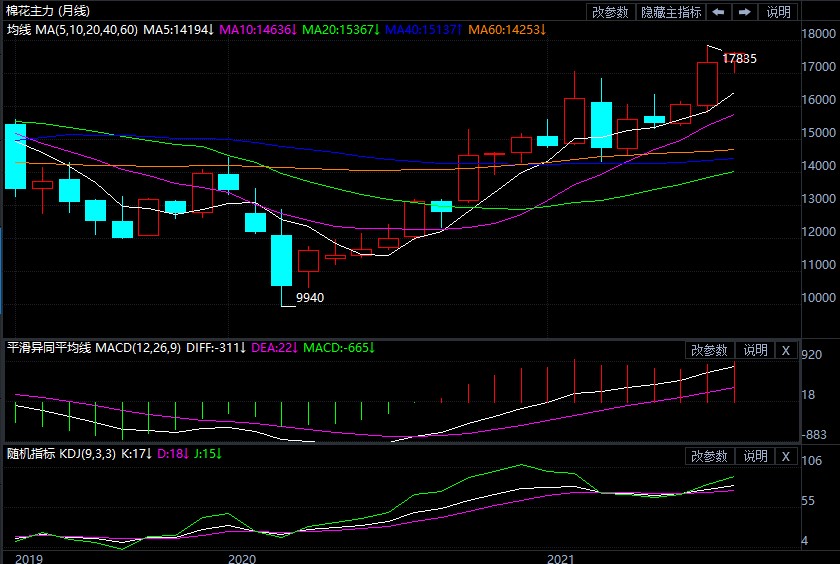This screenshot has height=564, width=840.
Task: Open 改参数 for the main chart
Action: (610, 12)
